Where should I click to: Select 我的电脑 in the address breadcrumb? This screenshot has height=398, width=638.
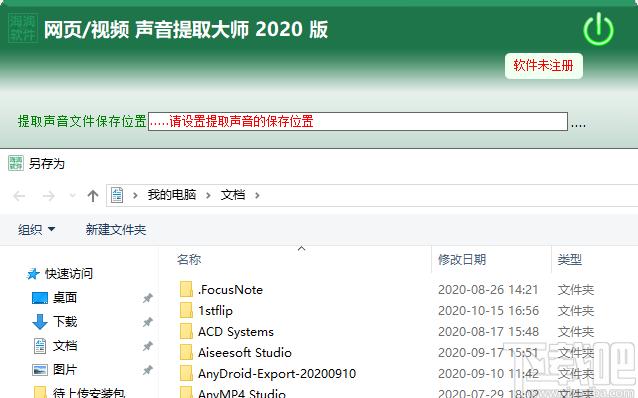[172, 195]
